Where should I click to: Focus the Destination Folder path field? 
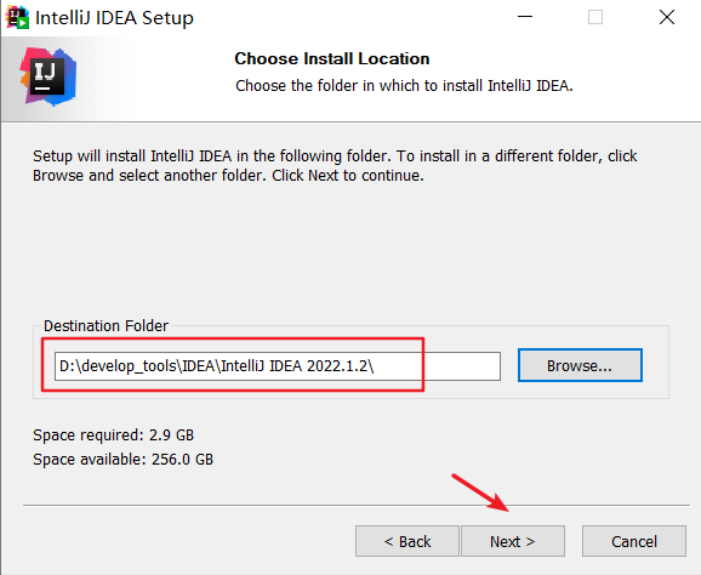pyautogui.click(x=277, y=367)
